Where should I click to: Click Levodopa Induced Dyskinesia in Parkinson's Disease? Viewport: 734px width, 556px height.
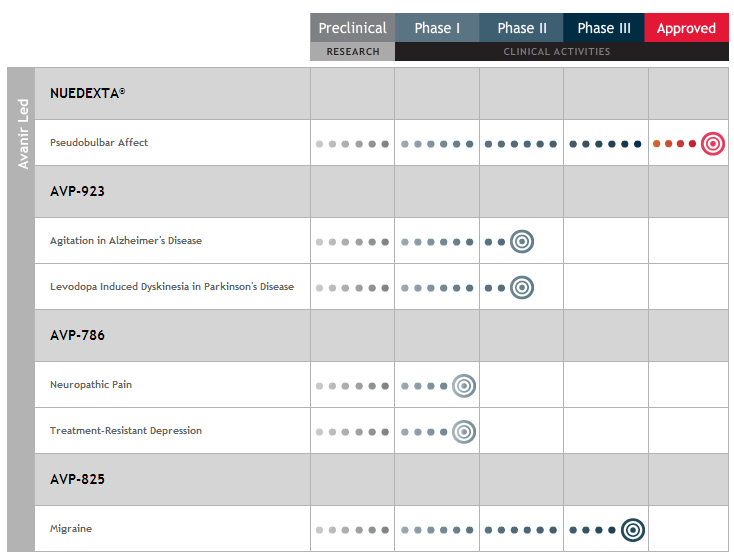[172, 286]
